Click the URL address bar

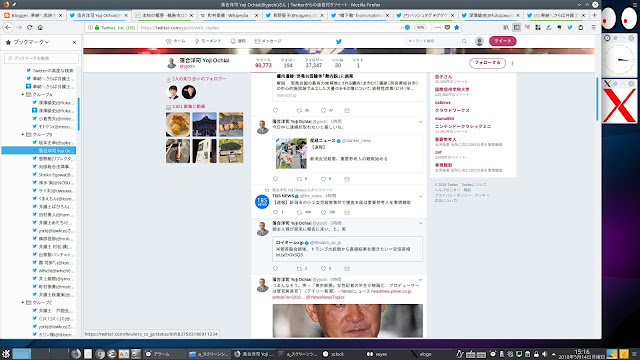pos(269,27)
